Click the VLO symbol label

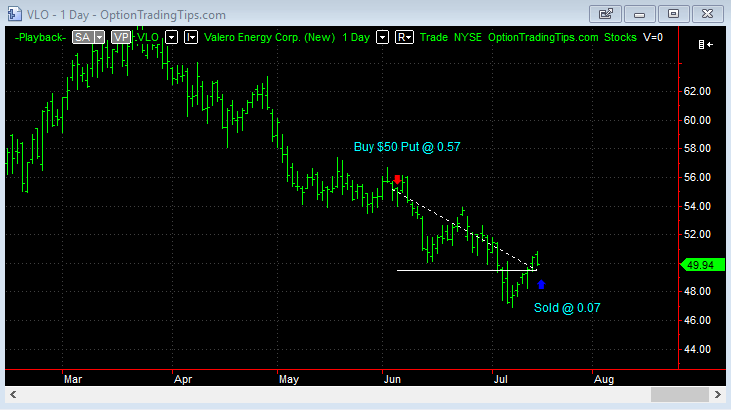click(148, 37)
